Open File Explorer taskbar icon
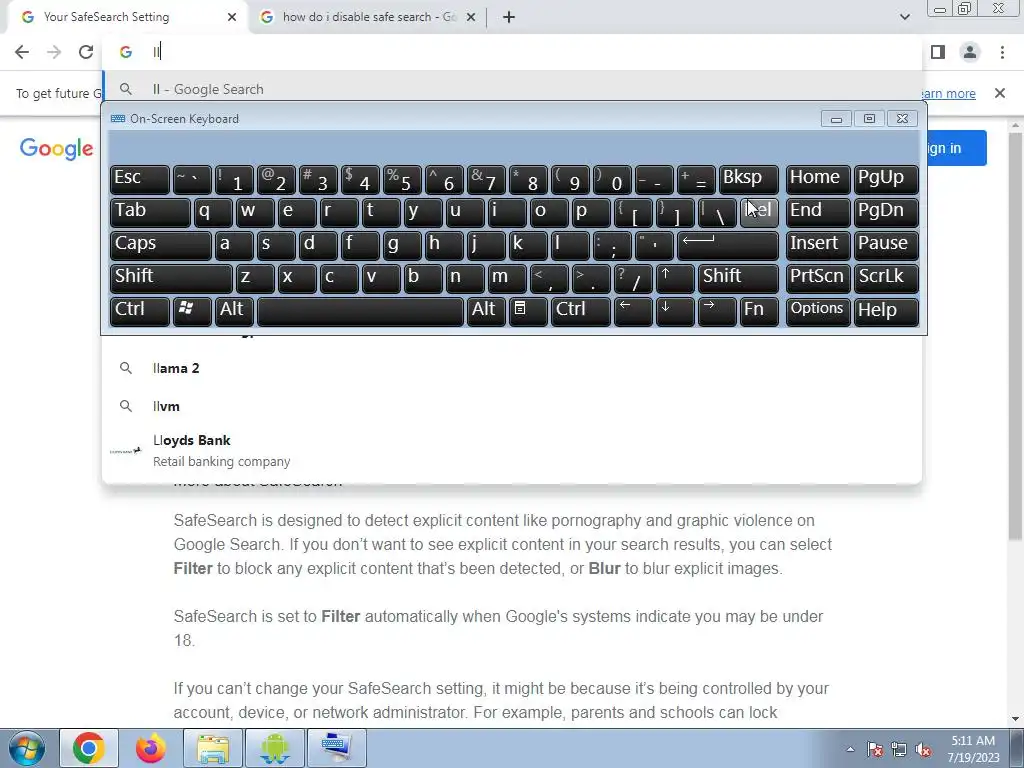1024x768 pixels. coord(213,748)
